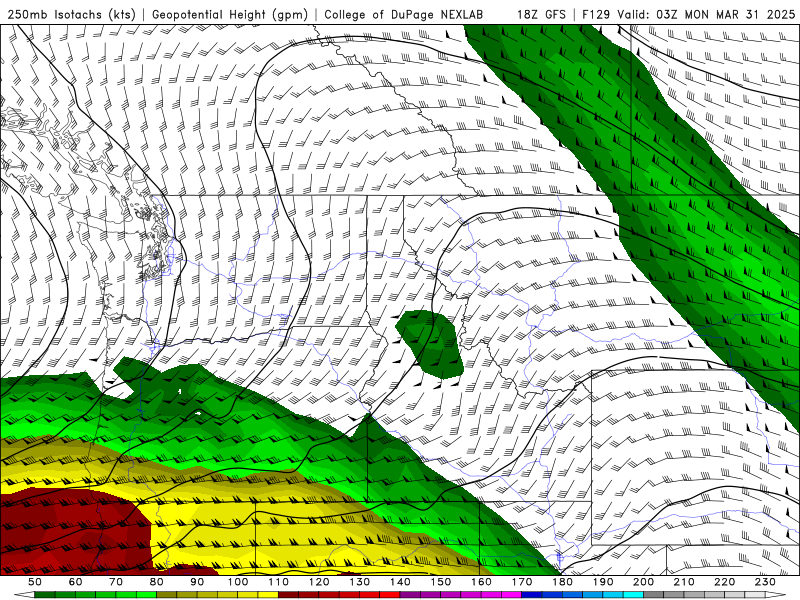Click the '200' value on the color scale
This screenshot has width=800, height=600.
(644, 582)
